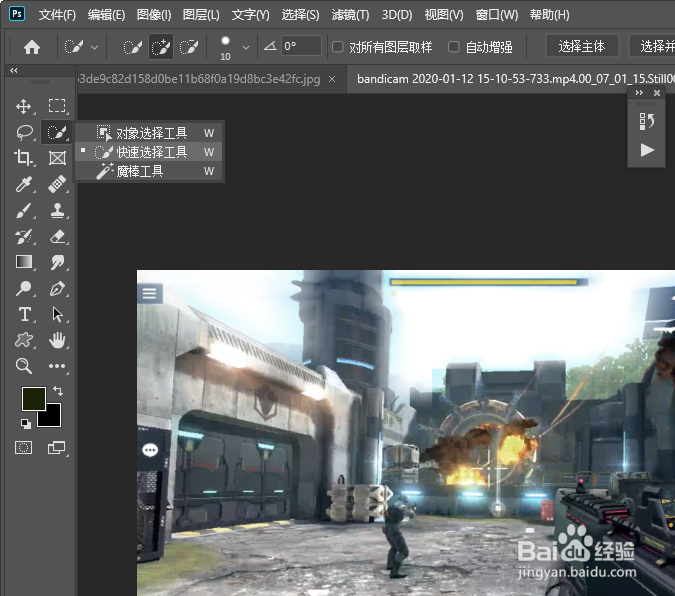This screenshot has height=596, width=675.
Task: Select the Clone Stamp tool
Action: click(57, 211)
